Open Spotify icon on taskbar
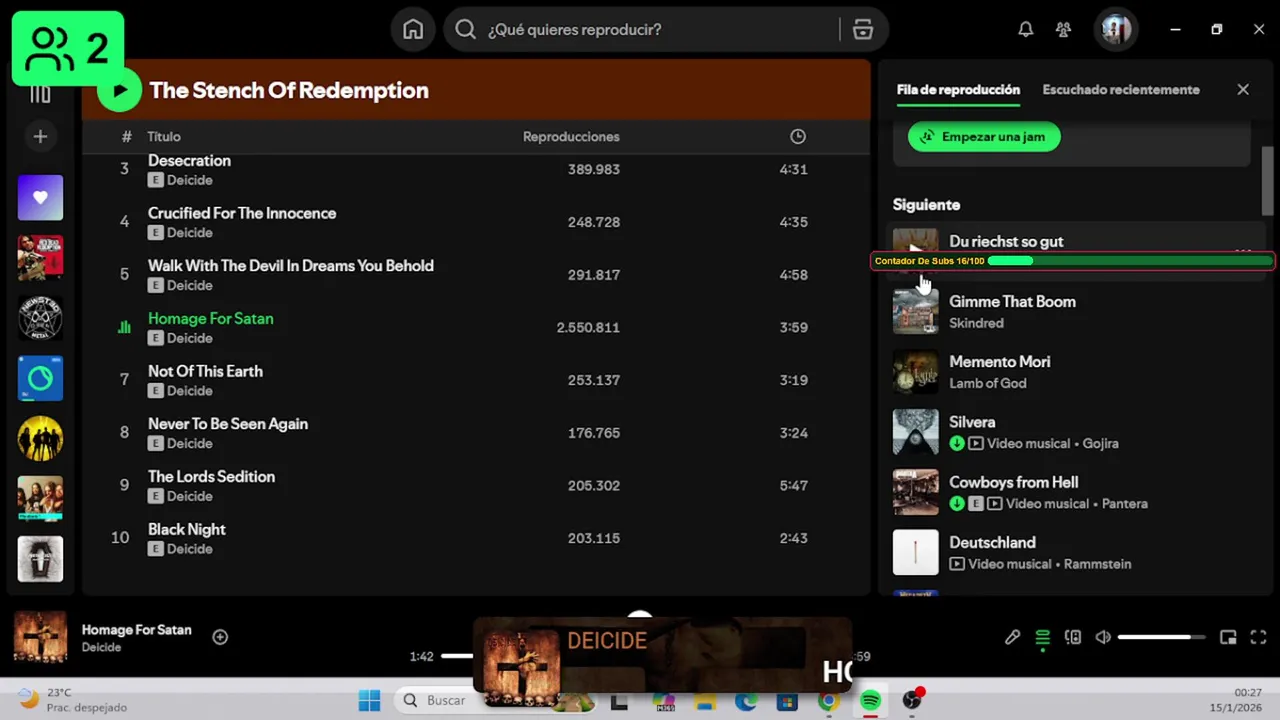Viewport: 1280px width, 720px height. 870,701
